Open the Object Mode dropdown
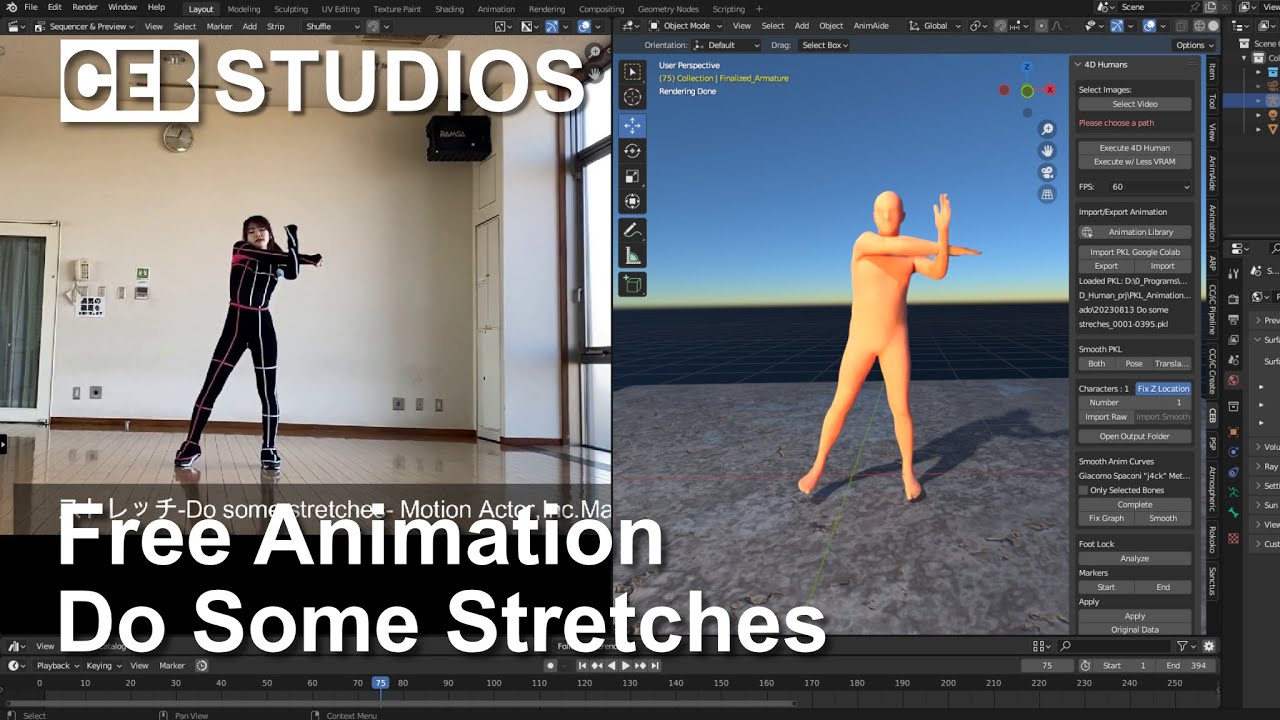1280x720 pixels. (x=686, y=26)
